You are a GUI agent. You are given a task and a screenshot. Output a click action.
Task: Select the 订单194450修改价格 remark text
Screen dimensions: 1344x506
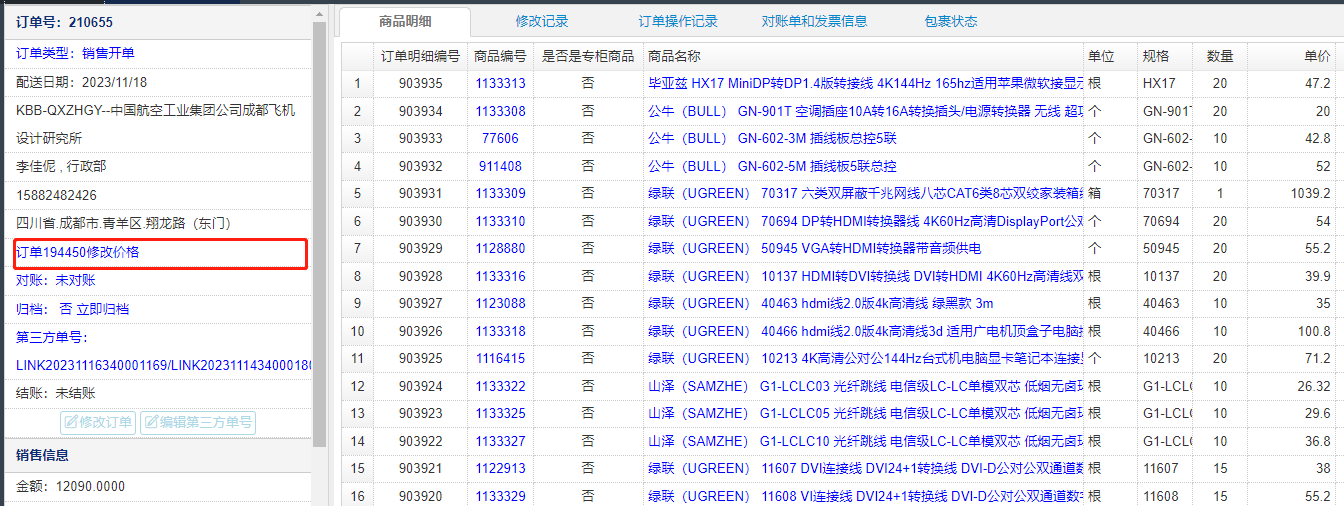tap(78, 252)
